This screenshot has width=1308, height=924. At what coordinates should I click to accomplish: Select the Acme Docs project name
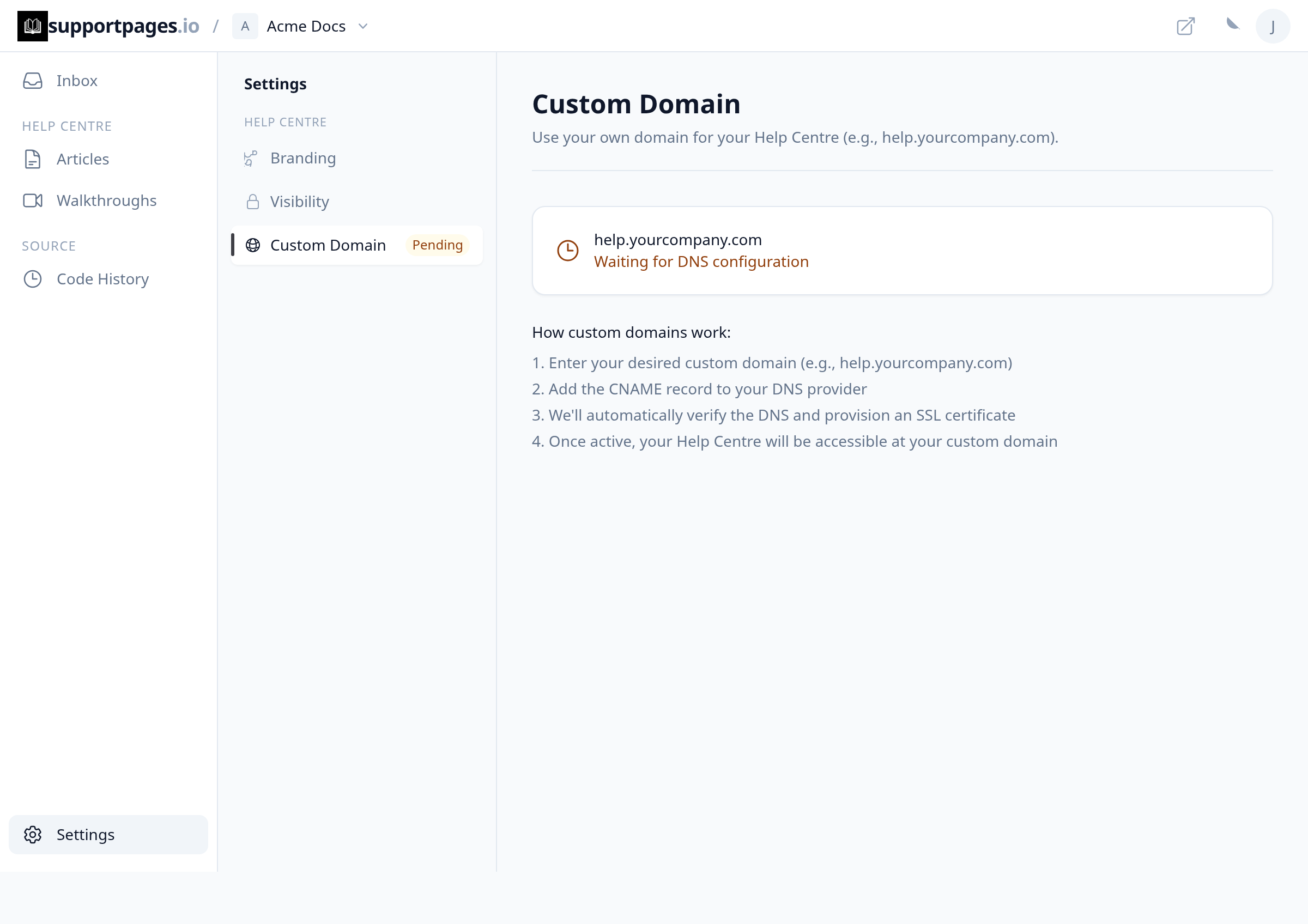tap(306, 26)
